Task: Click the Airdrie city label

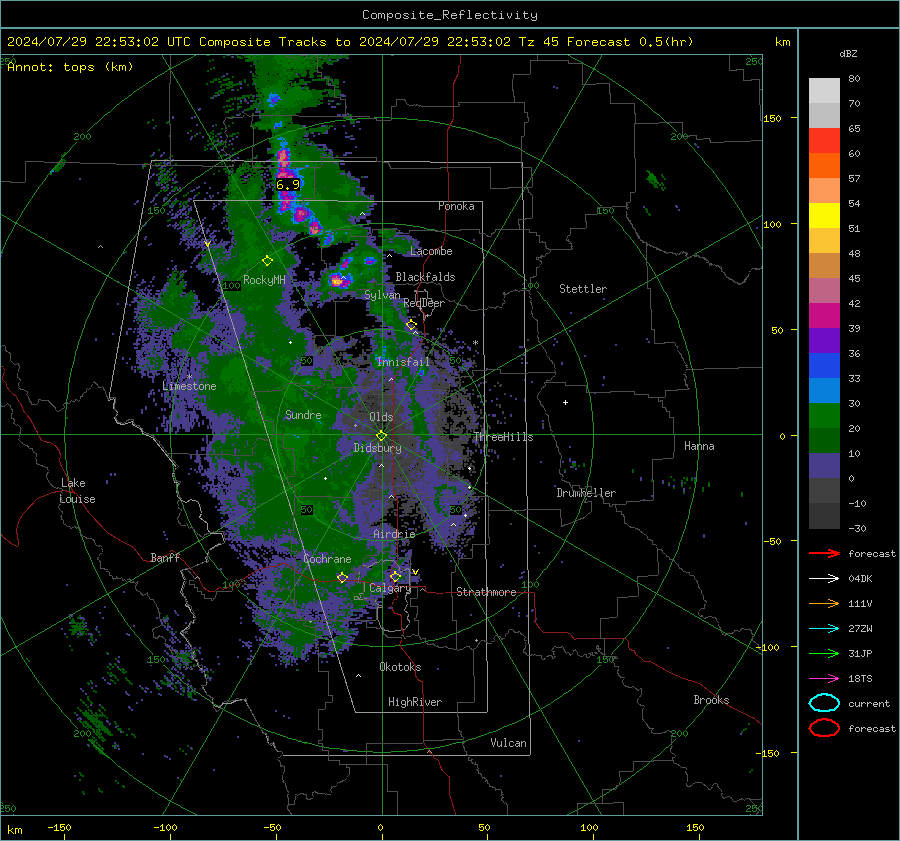Action: (394, 534)
